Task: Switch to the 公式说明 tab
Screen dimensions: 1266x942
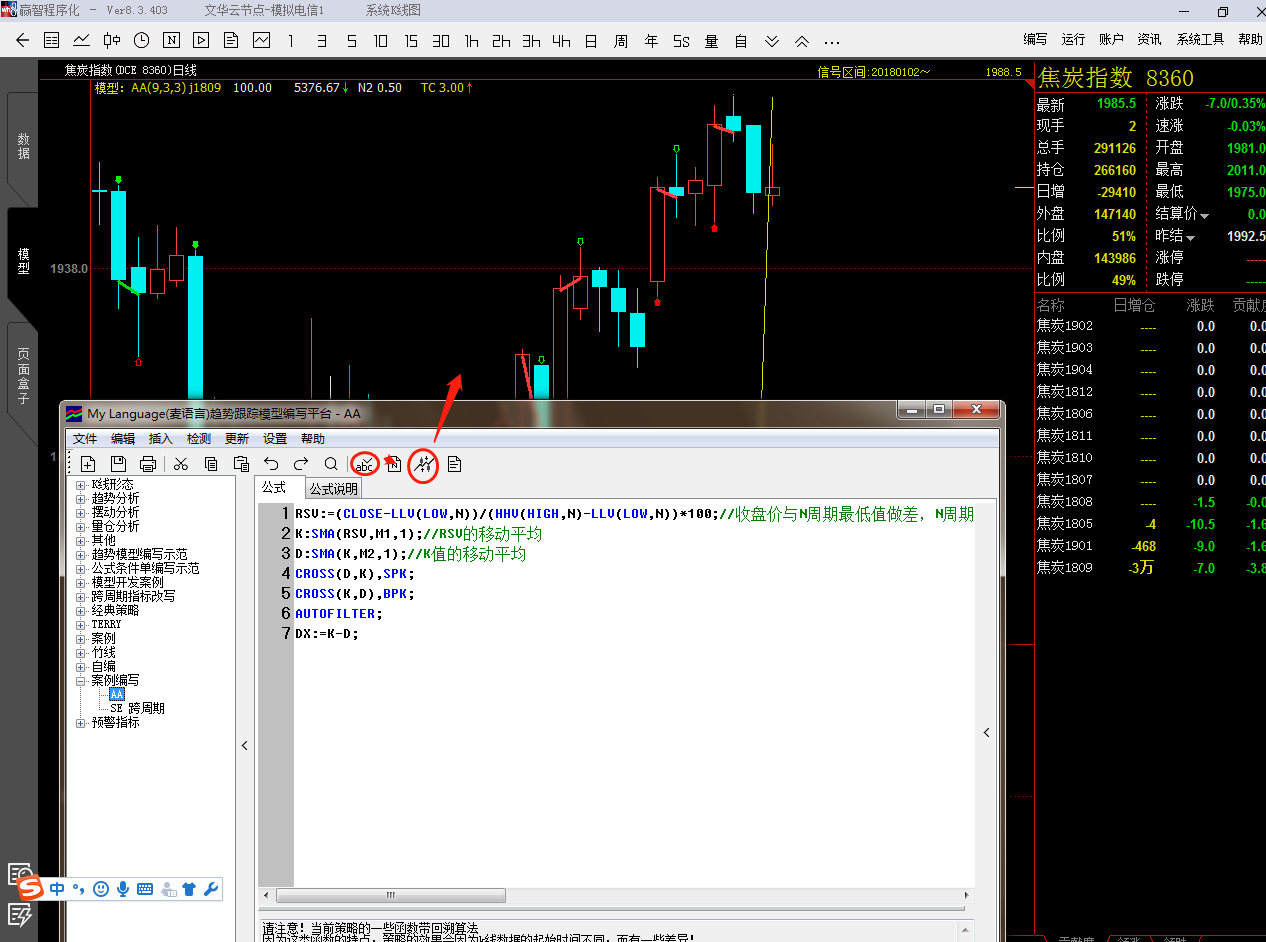Action: point(333,489)
